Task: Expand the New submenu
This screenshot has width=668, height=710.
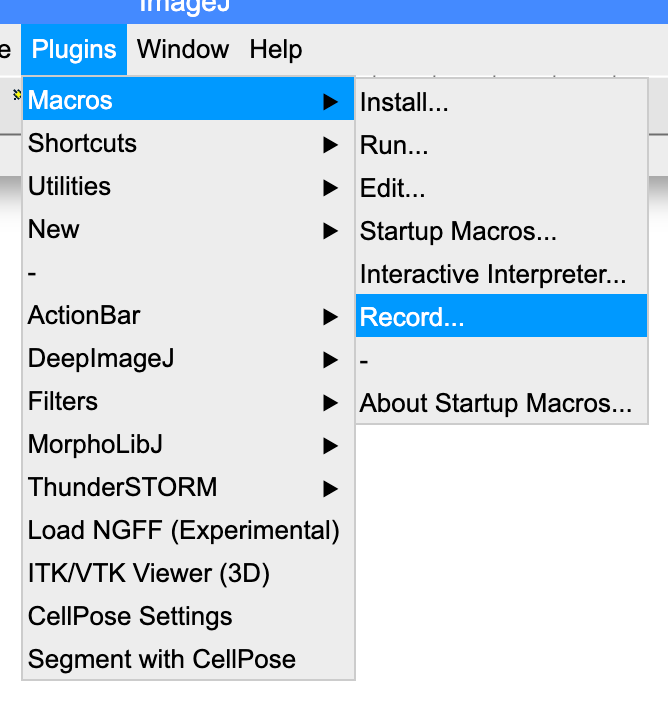Action: [x=188, y=230]
